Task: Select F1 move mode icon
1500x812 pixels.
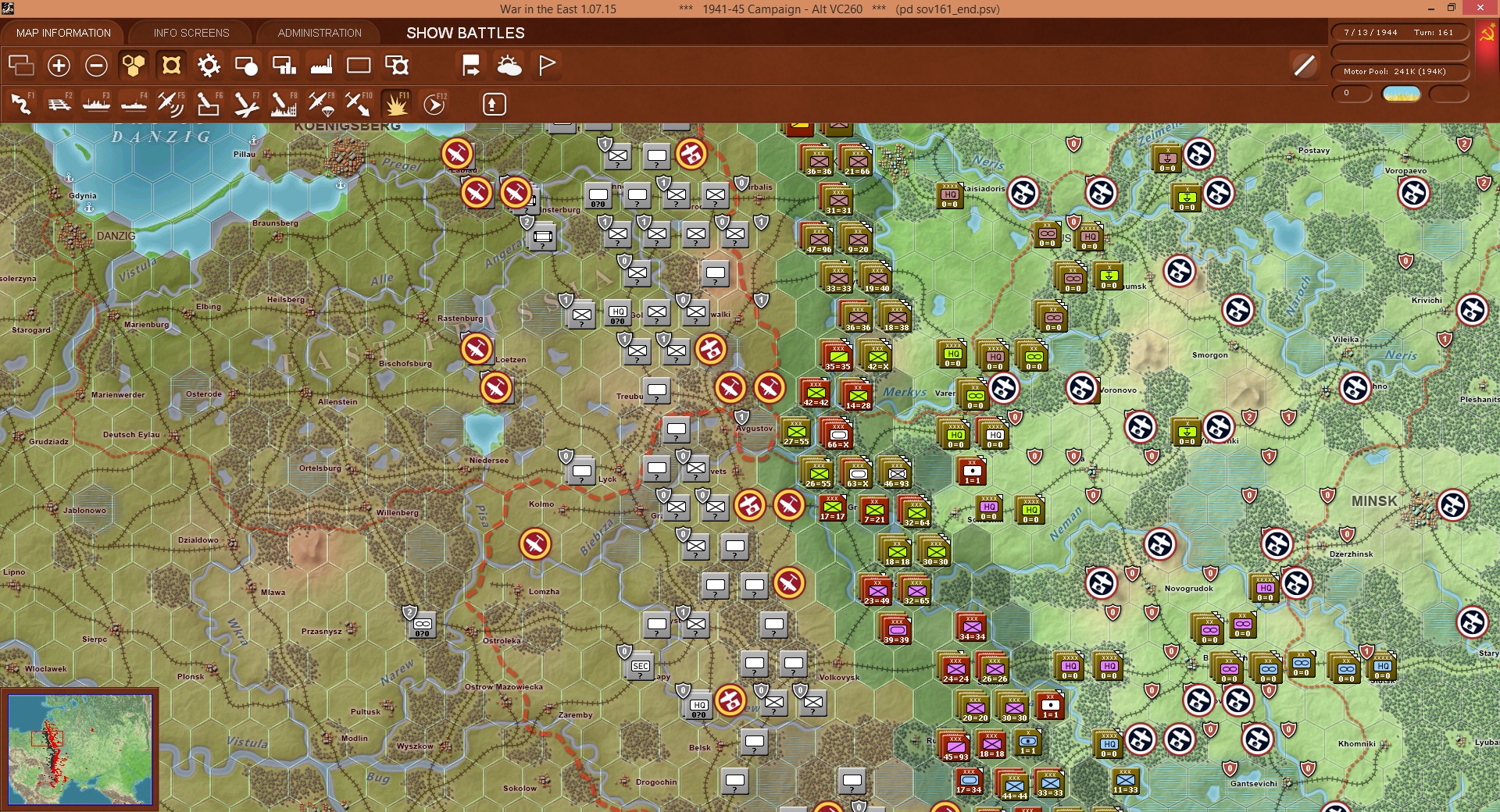Action: tap(21, 104)
